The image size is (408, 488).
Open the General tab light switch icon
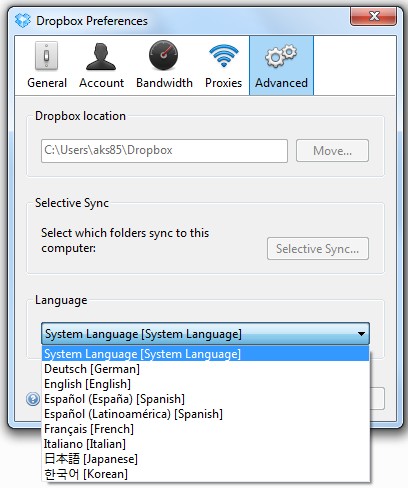[47, 56]
